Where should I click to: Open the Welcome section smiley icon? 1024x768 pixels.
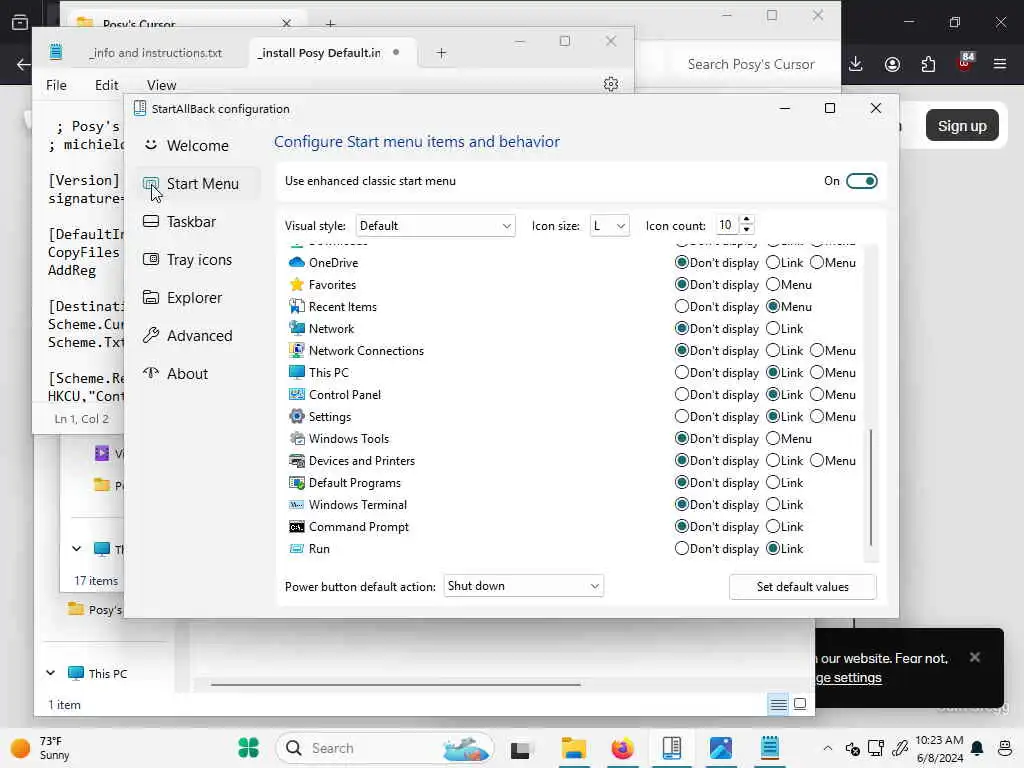pyautogui.click(x=151, y=145)
